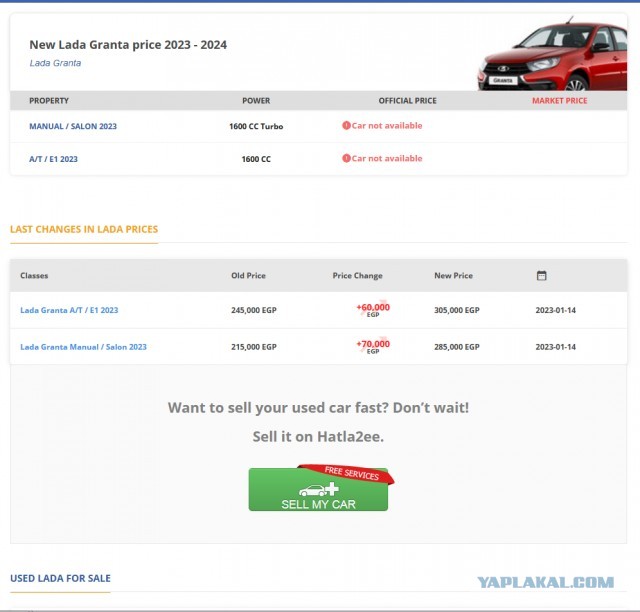The height and width of the screenshot is (612, 640).
Task: Select the POWER column header
Action: coord(256,100)
